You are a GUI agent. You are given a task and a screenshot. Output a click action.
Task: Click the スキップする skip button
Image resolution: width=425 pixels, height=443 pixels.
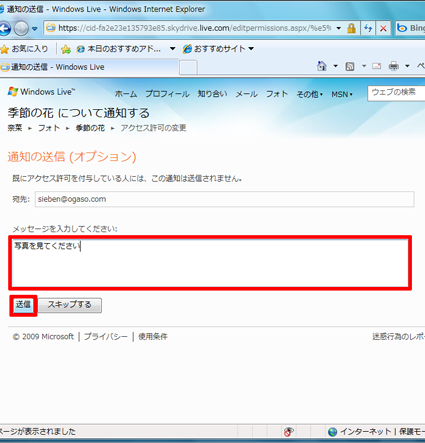pyautogui.click(x=70, y=305)
